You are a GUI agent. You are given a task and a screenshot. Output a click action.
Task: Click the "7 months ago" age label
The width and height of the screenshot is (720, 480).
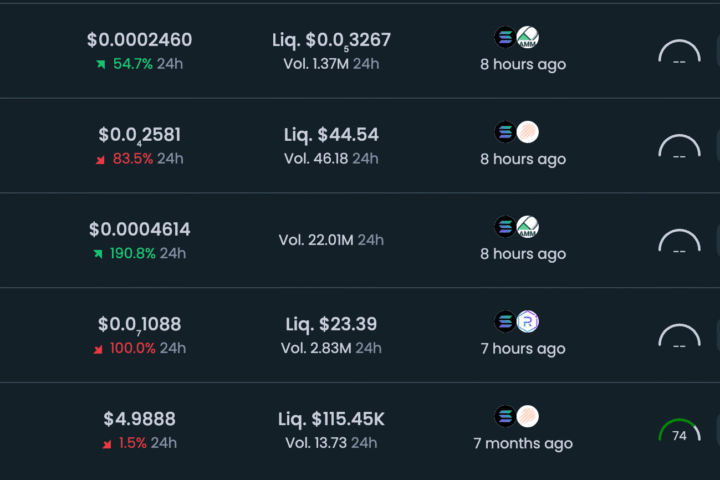[x=523, y=443]
